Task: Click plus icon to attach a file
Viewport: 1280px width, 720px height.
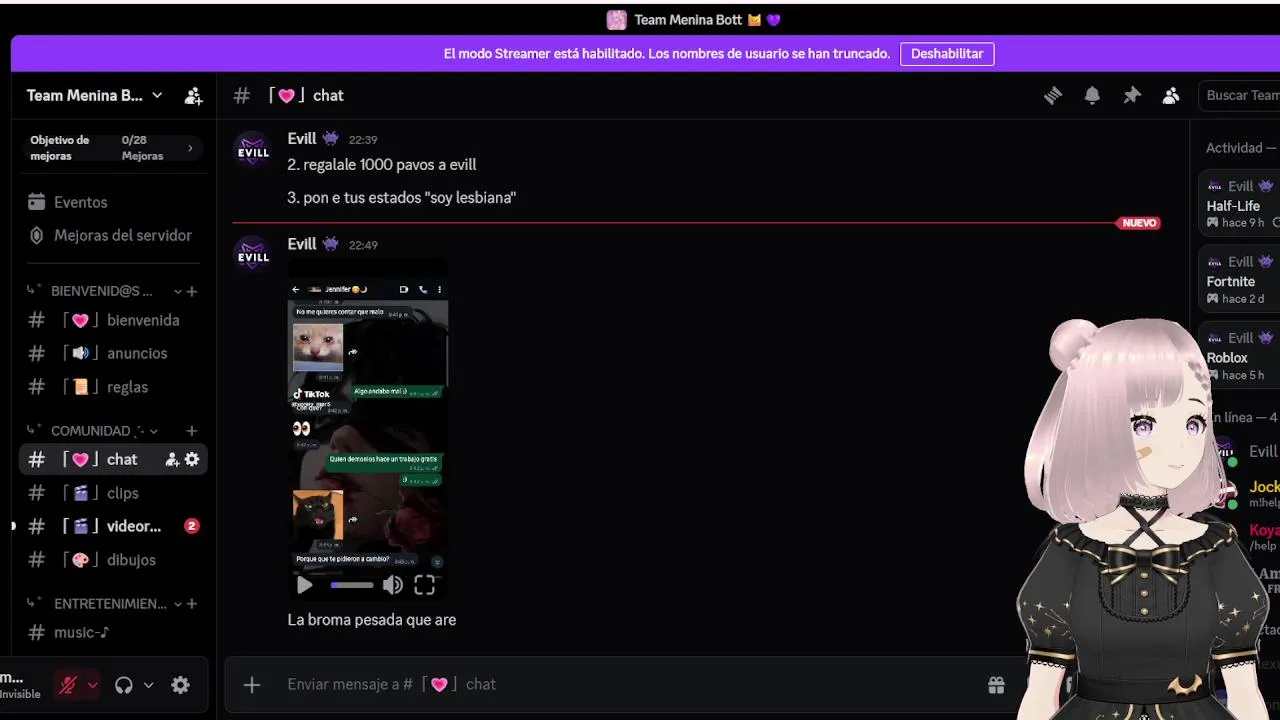Action: (252, 685)
